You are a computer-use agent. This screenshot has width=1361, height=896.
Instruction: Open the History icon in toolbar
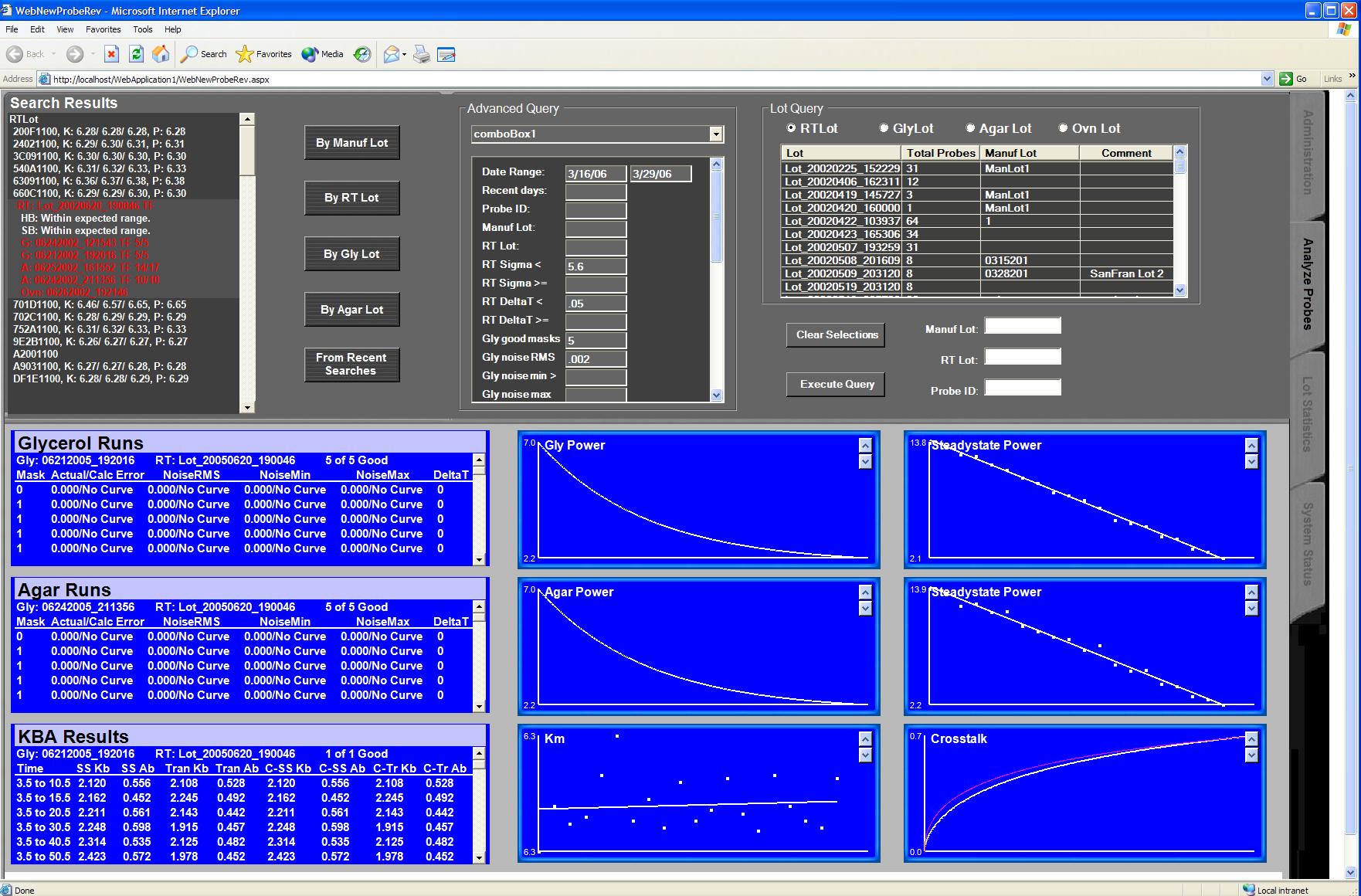click(x=361, y=54)
